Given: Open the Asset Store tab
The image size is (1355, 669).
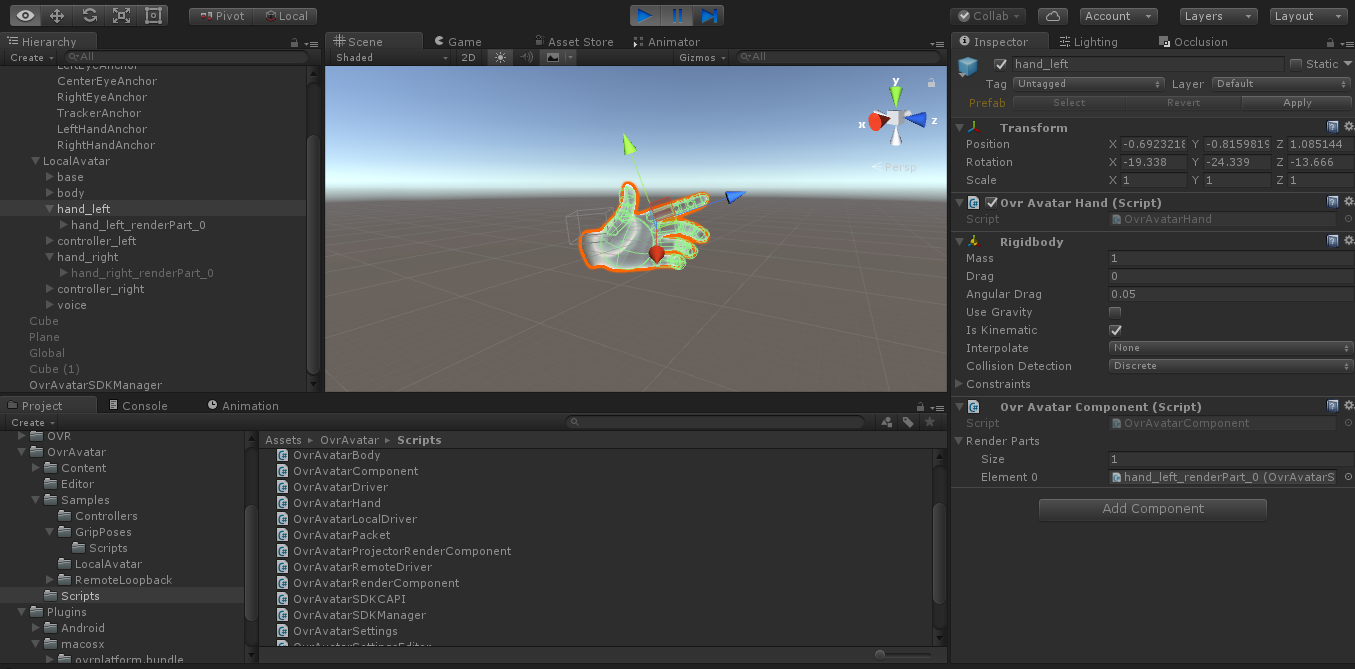Looking at the screenshot, I should (579, 42).
